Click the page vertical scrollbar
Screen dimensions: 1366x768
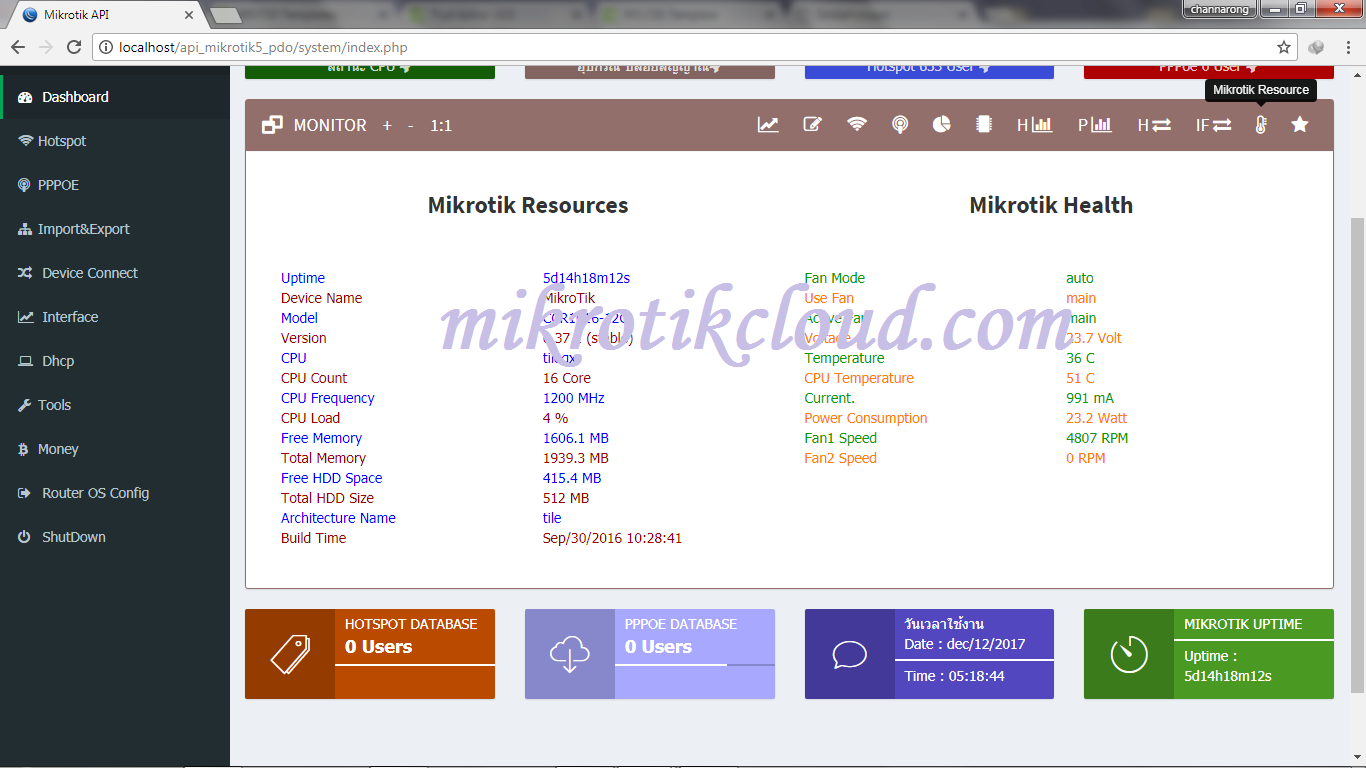(x=1357, y=455)
